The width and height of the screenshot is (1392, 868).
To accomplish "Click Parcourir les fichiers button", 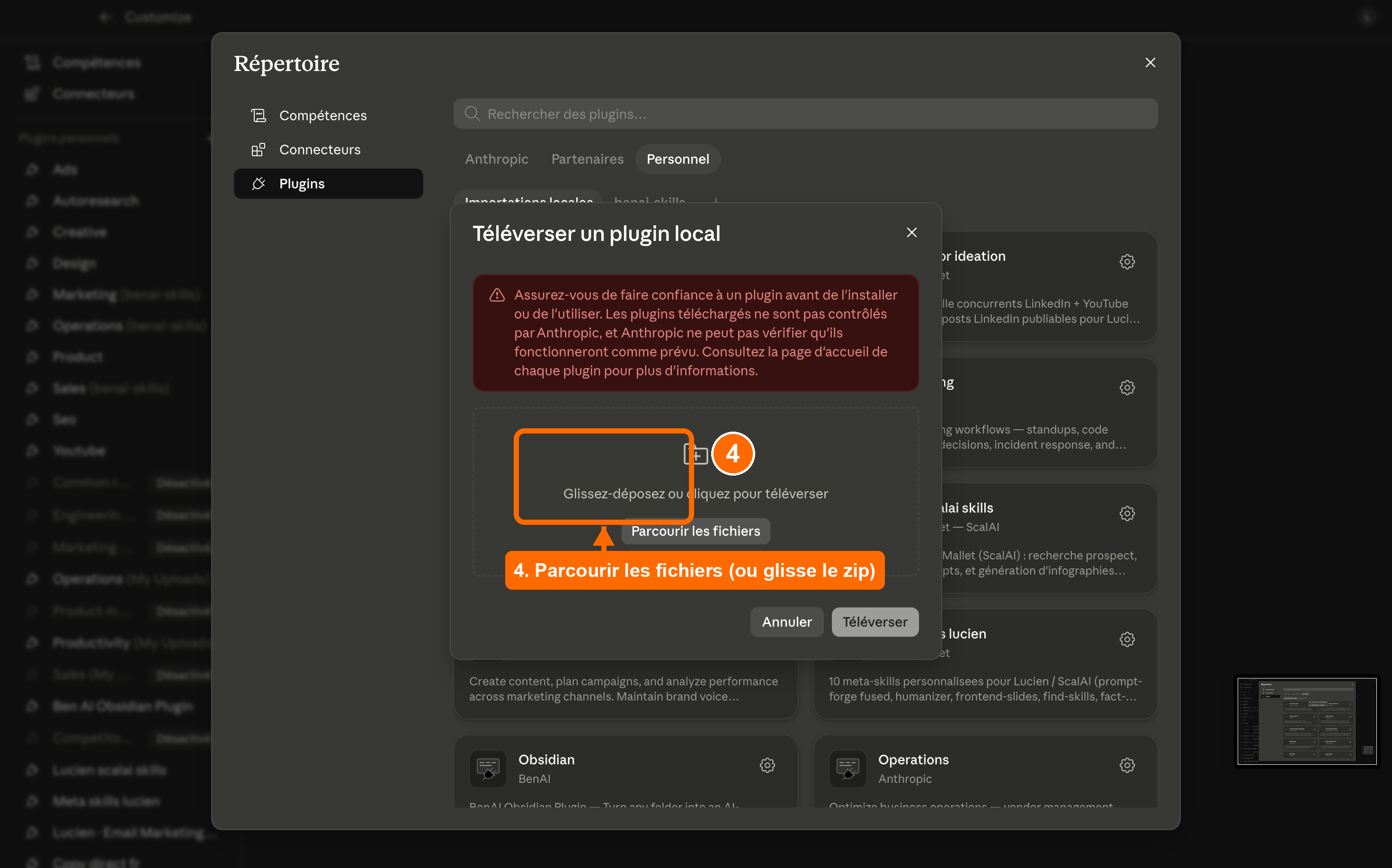I will coord(696,531).
